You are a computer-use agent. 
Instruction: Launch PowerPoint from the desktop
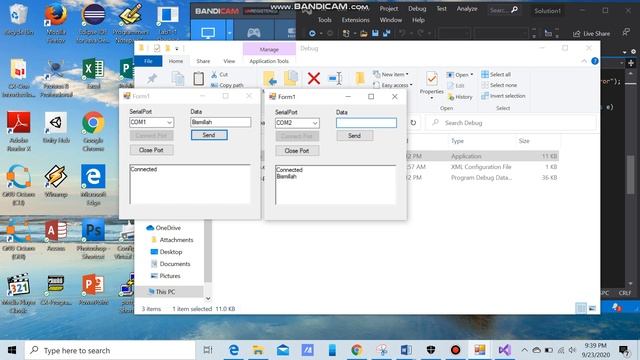click(x=93, y=289)
